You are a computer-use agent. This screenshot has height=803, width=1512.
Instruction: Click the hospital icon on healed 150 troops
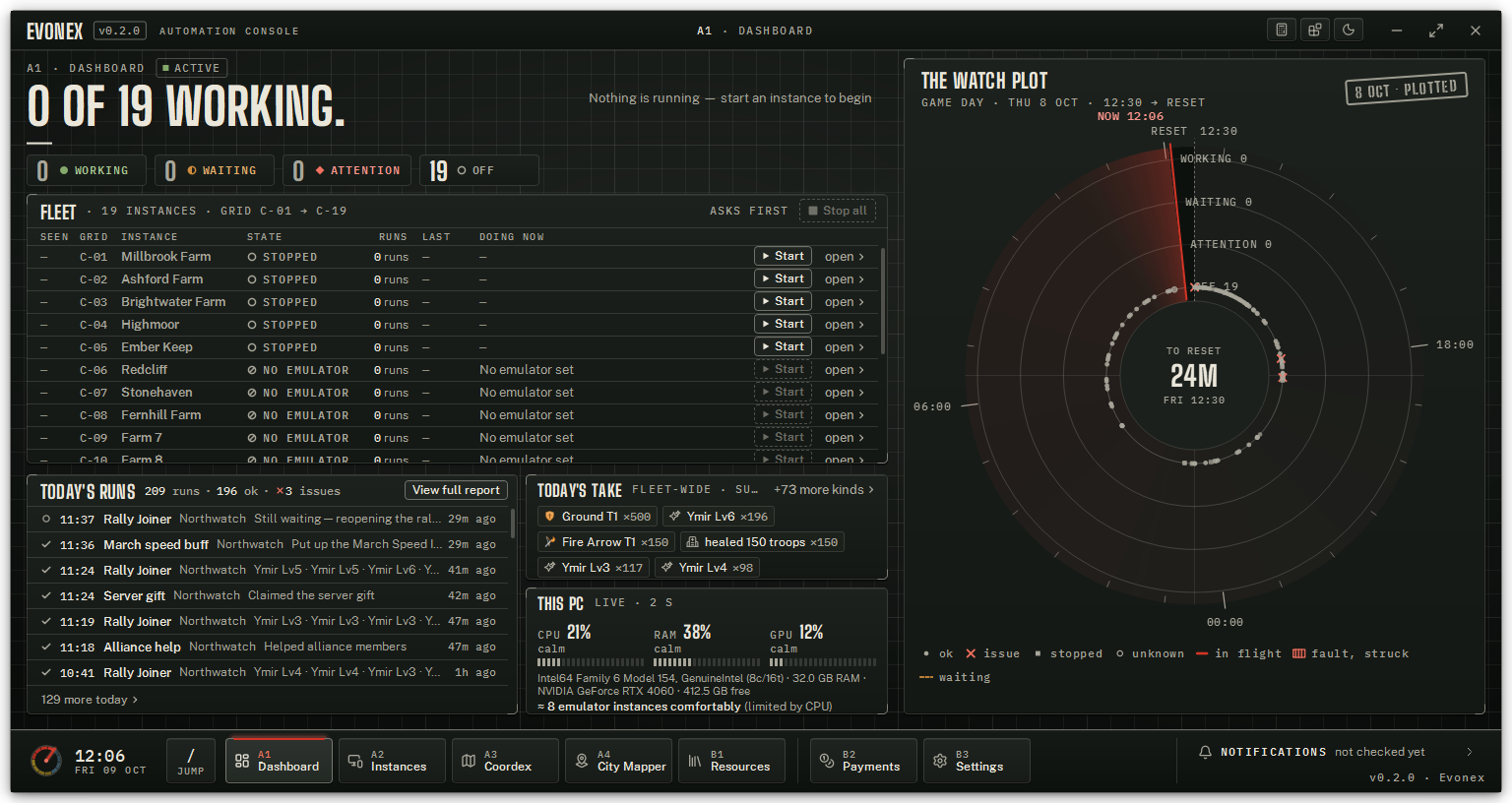coord(692,542)
